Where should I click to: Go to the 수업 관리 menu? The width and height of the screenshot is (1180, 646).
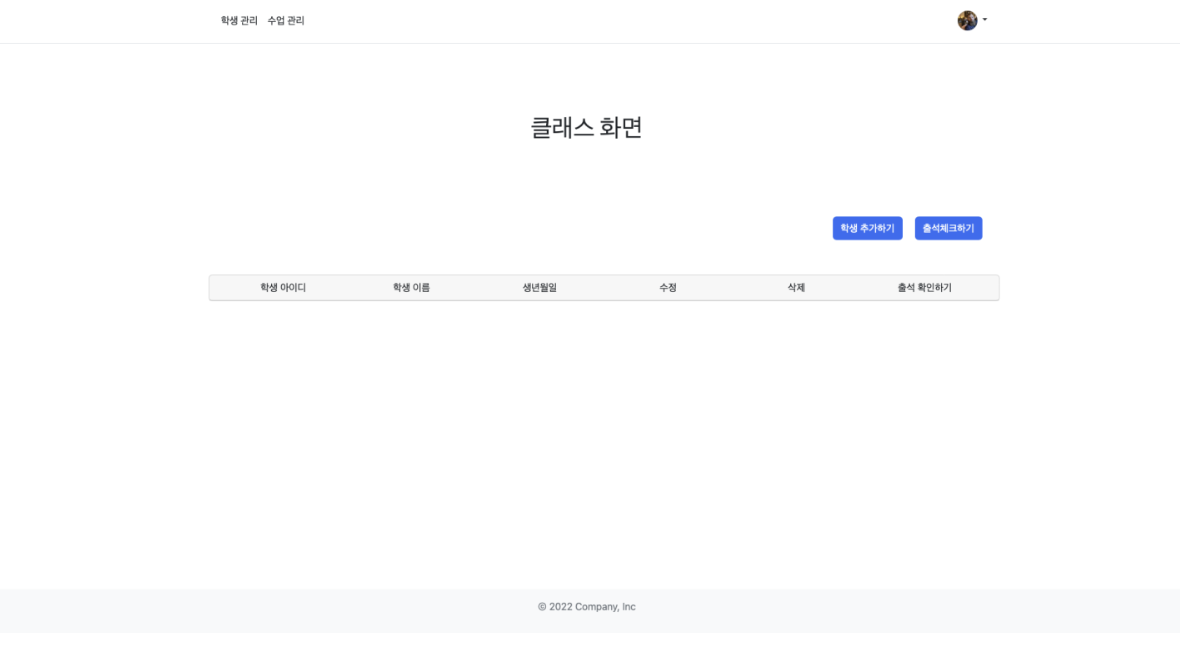[x=286, y=21]
